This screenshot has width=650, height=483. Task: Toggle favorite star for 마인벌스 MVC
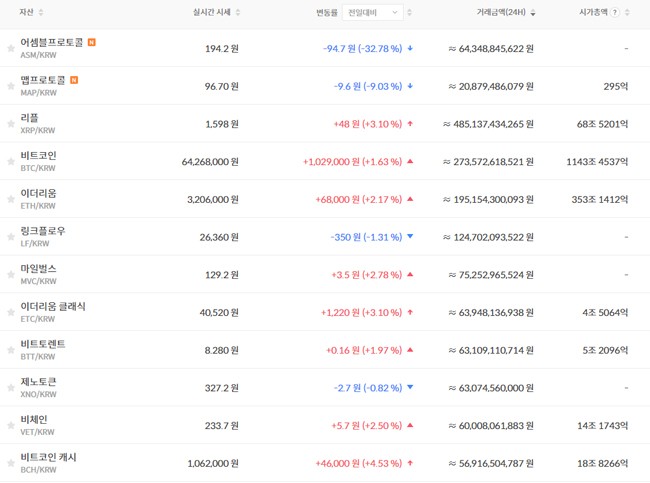[x=11, y=275]
